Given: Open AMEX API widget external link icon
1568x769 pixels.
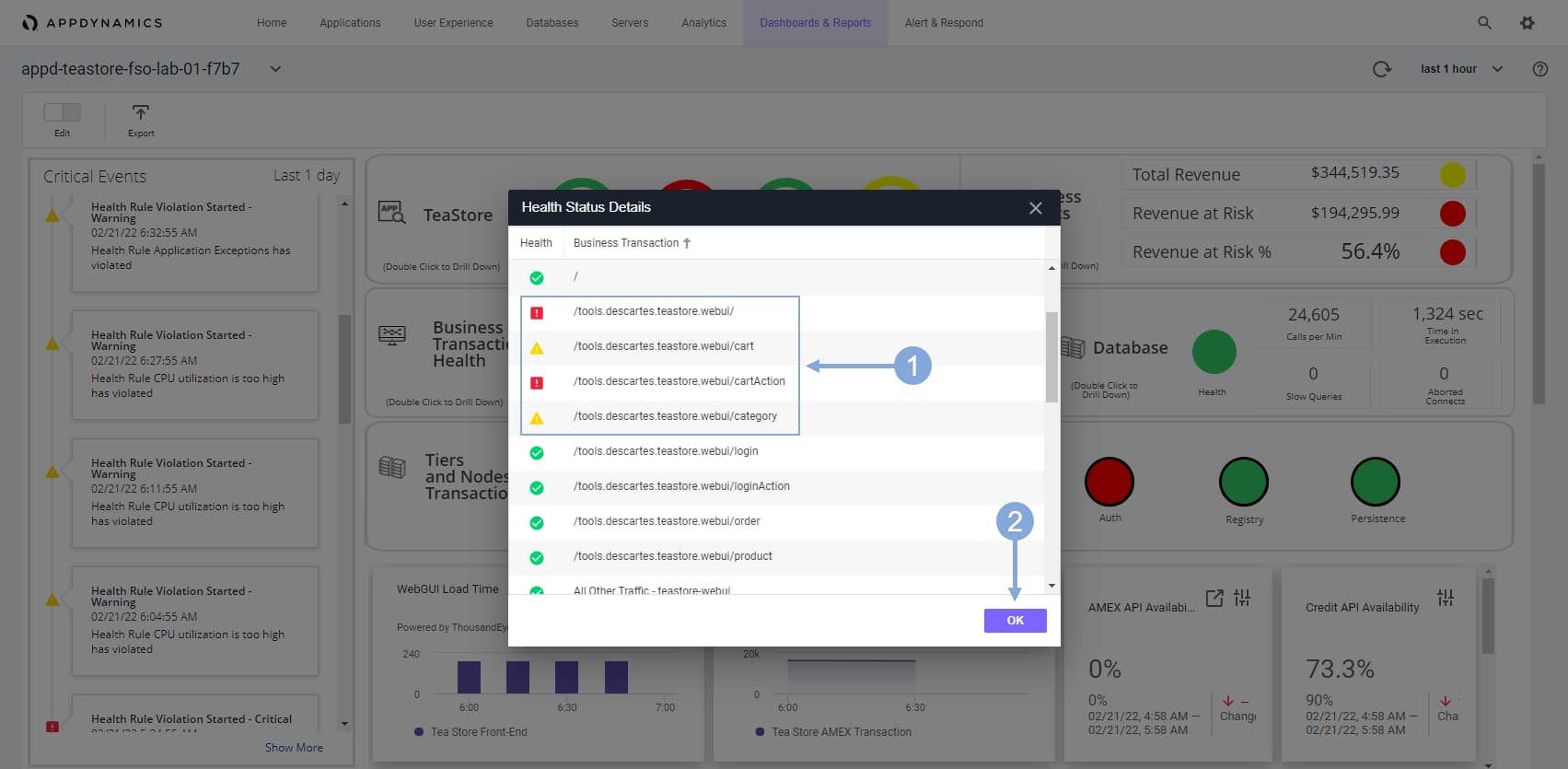Looking at the screenshot, I should (x=1214, y=599).
